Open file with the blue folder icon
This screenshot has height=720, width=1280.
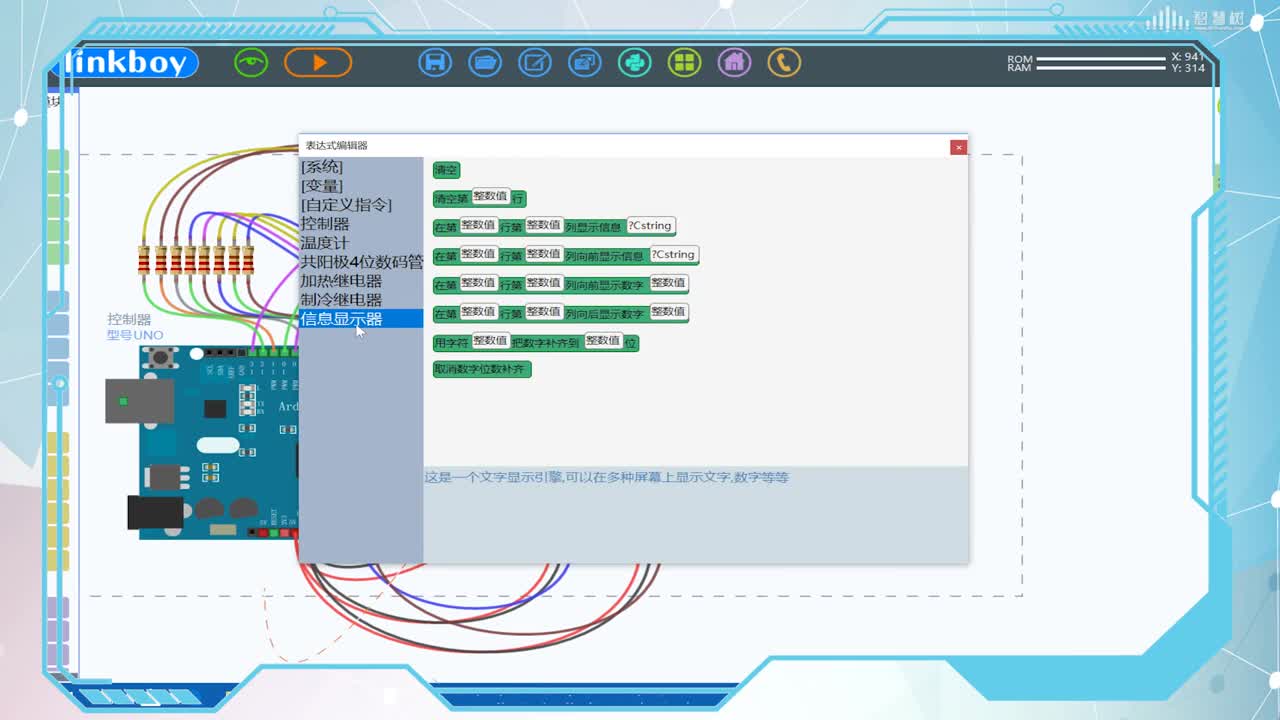coord(485,62)
